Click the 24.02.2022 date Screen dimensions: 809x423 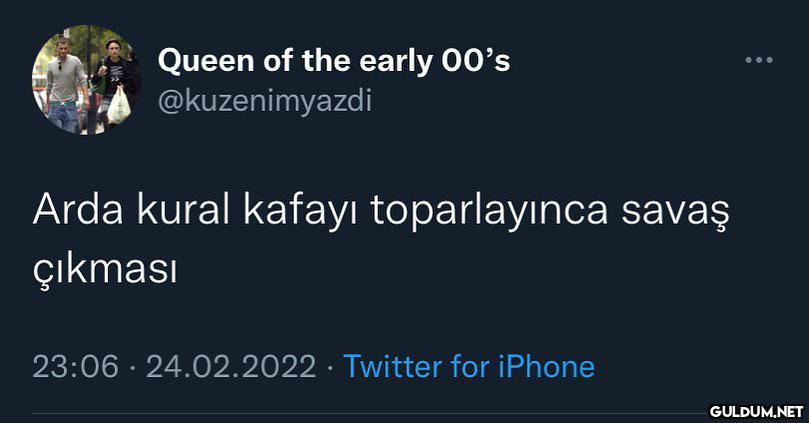point(231,366)
